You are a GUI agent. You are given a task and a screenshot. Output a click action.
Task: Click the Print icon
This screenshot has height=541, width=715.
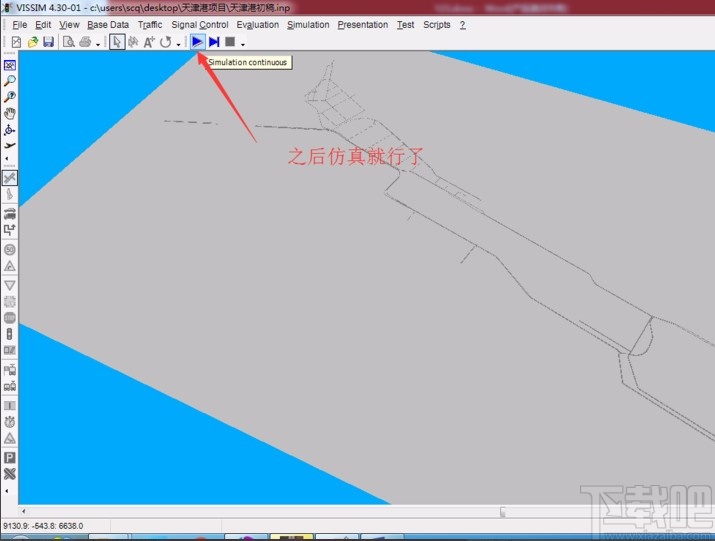[x=85, y=42]
